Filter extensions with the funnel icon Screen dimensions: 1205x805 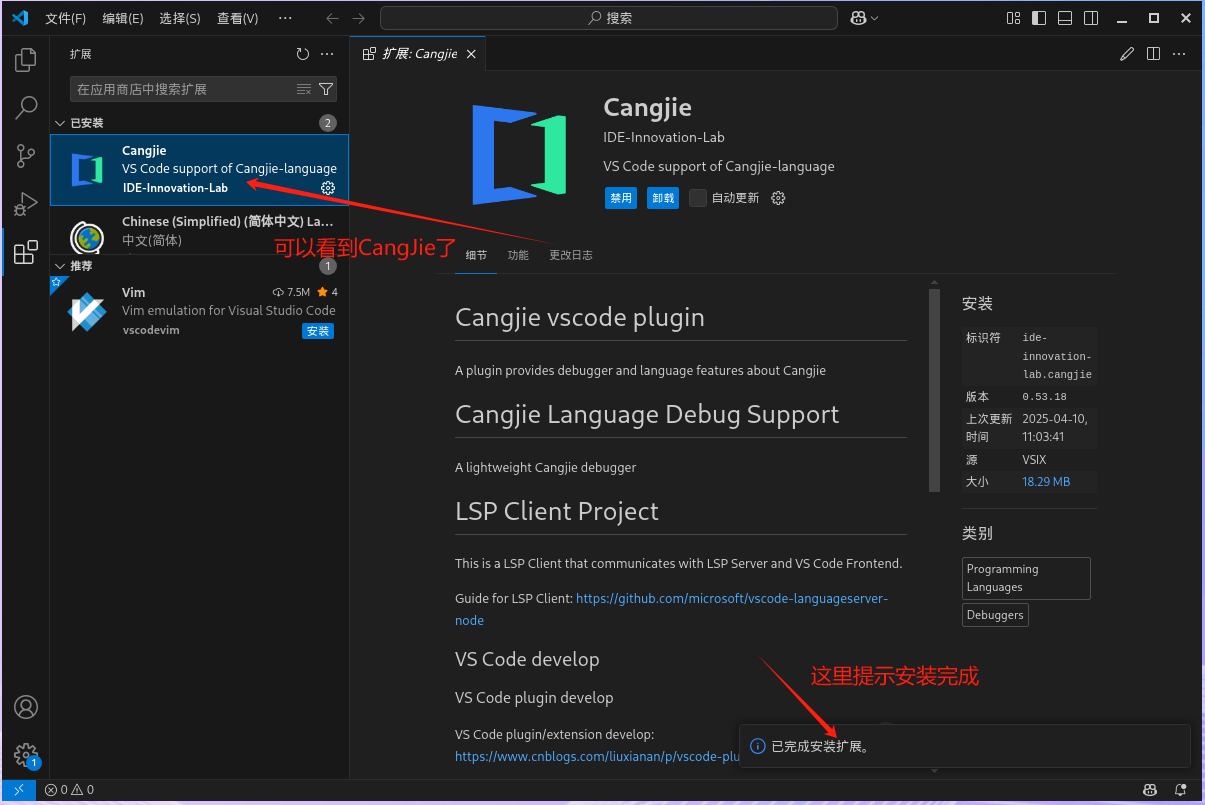point(326,89)
